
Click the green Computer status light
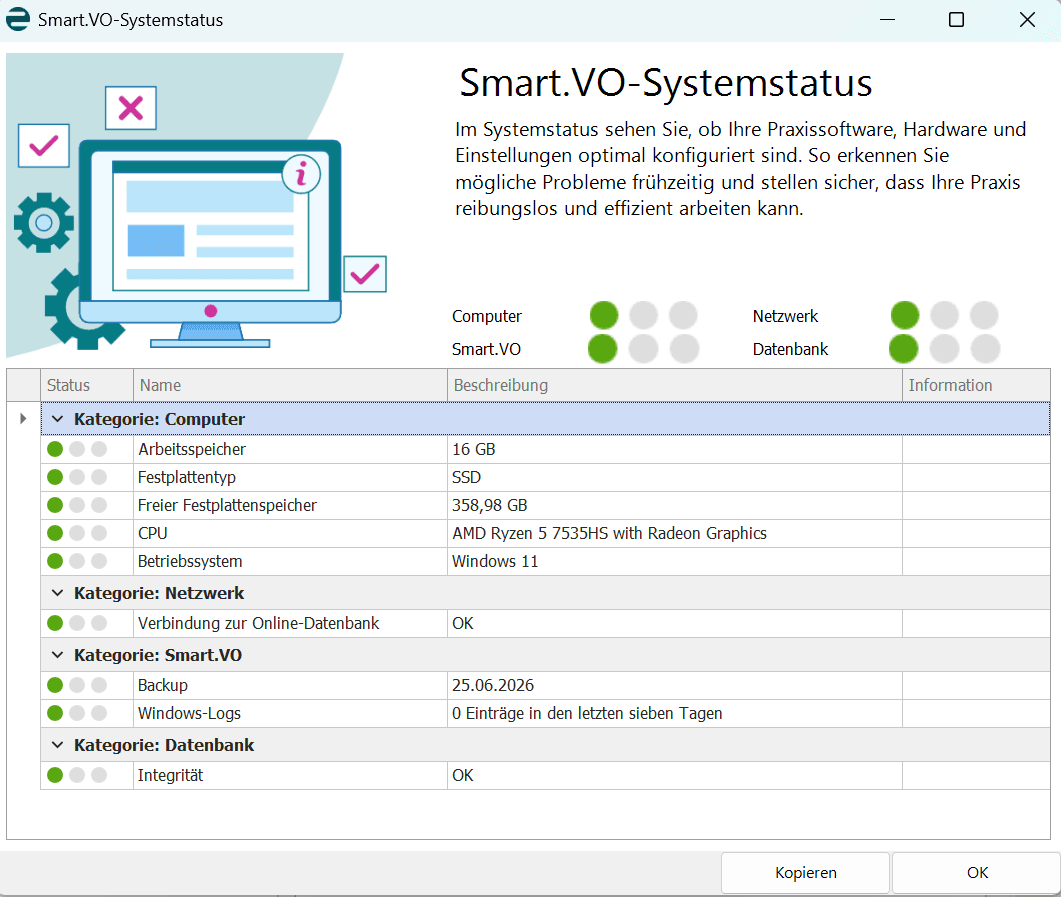tap(604, 315)
